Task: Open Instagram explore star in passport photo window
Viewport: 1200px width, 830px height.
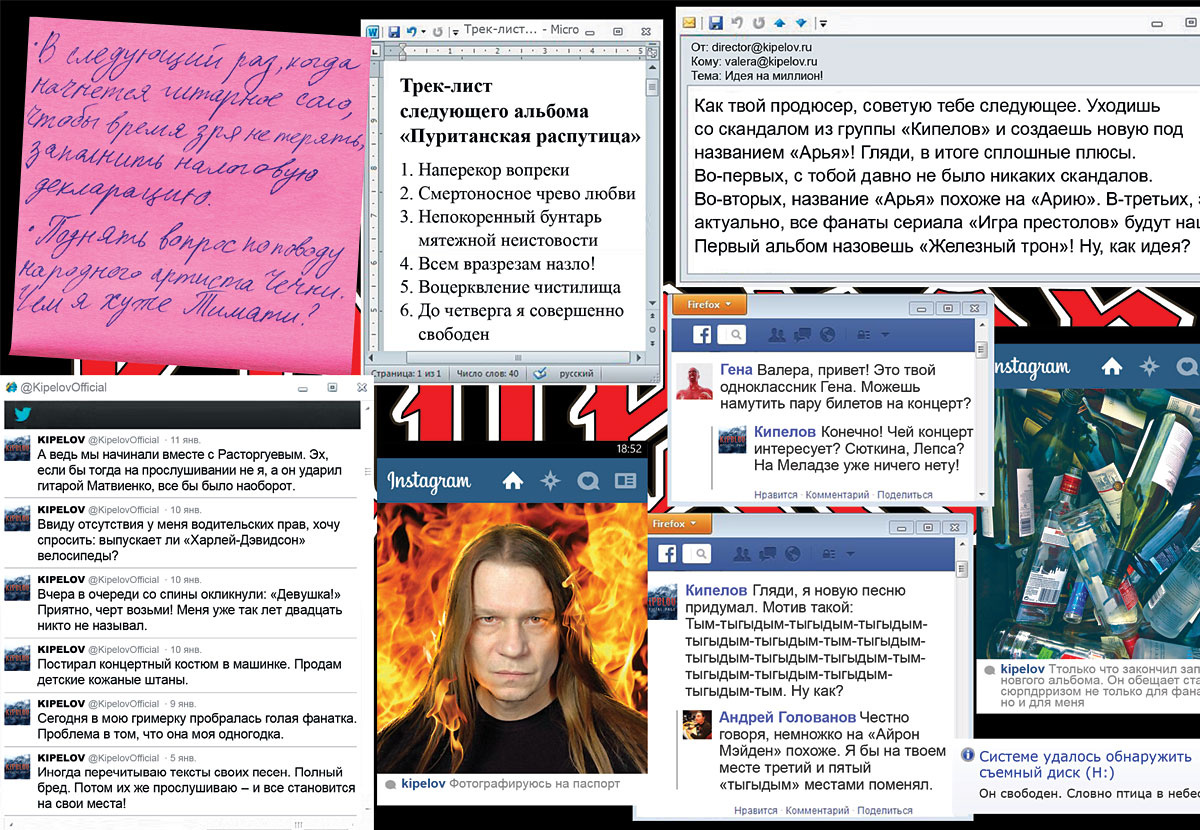Action: click(x=551, y=481)
